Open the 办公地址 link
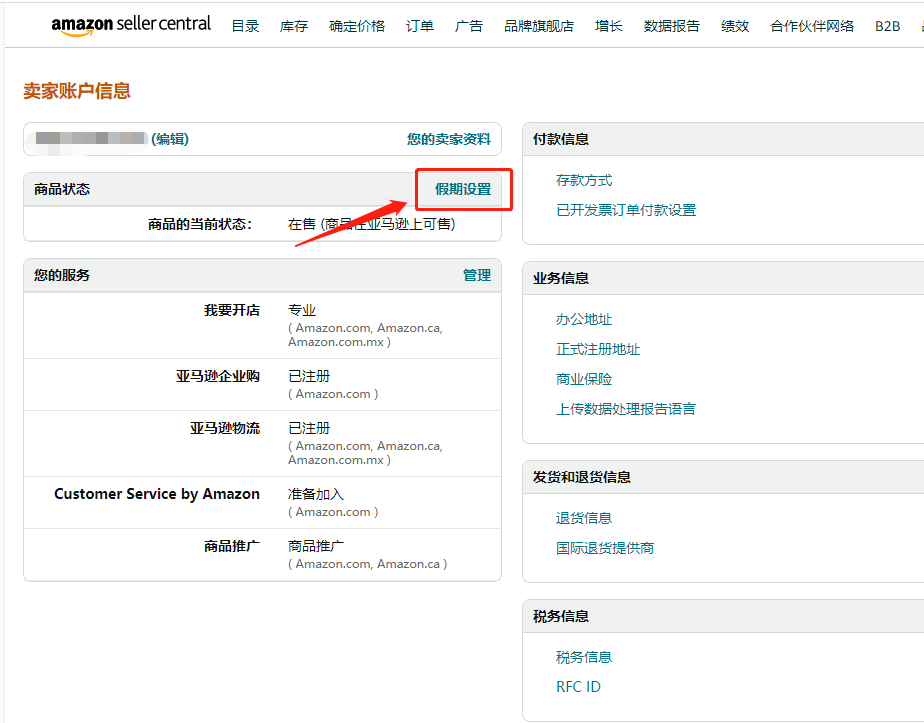 coord(584,320)
